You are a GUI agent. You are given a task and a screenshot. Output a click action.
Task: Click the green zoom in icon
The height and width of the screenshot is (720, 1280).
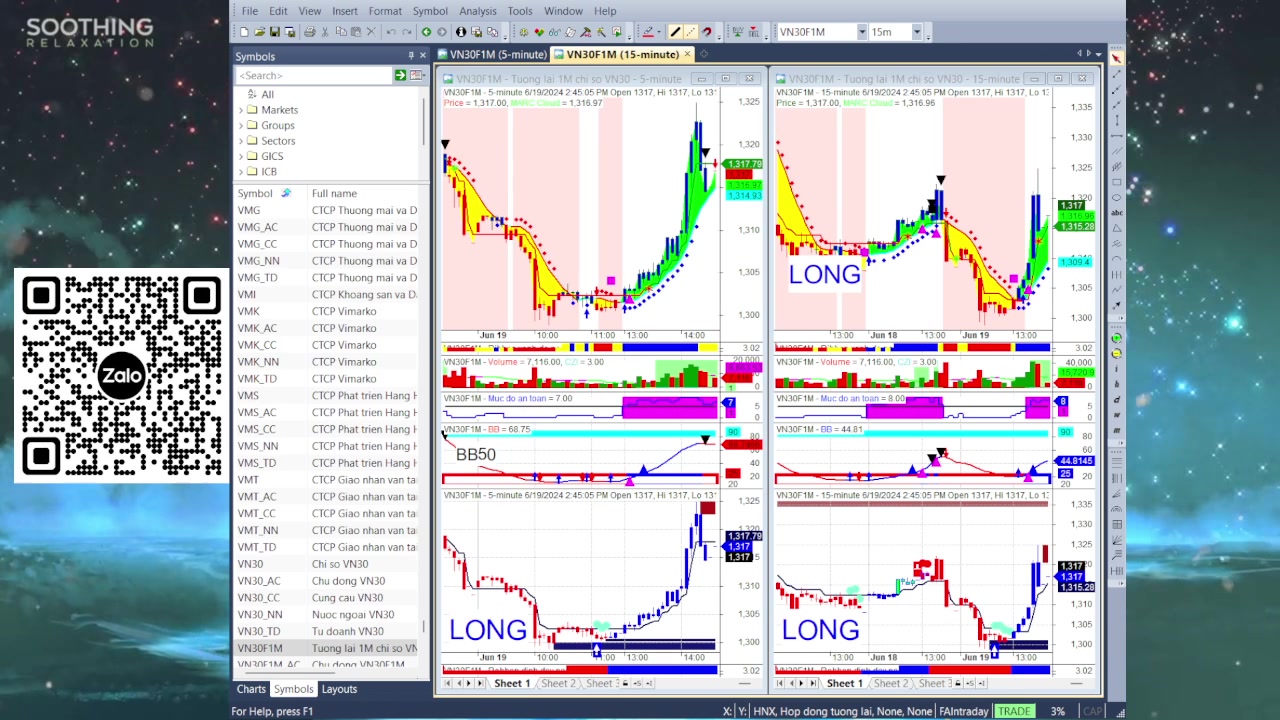pyautogui.click(x=1116, y=339)
